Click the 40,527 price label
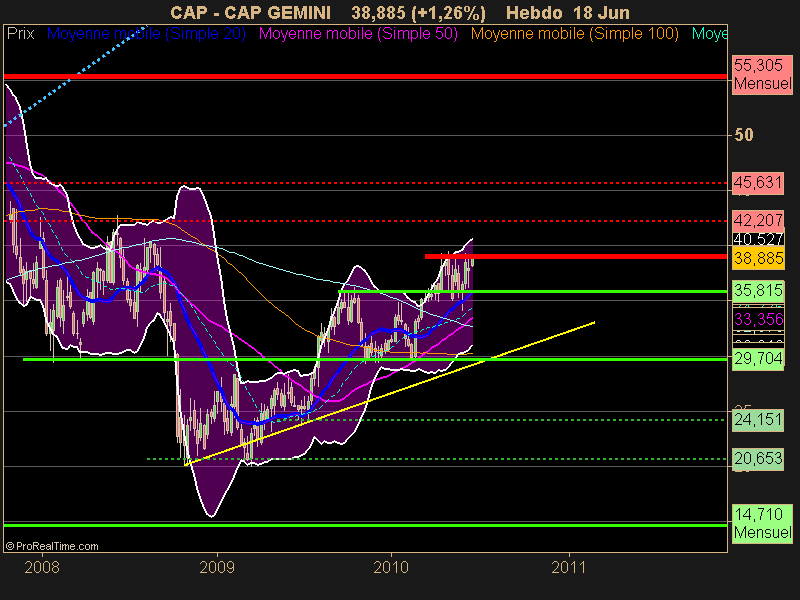Image resolution: width=800 pixels, height=600 pixels. tap(758, 239)
